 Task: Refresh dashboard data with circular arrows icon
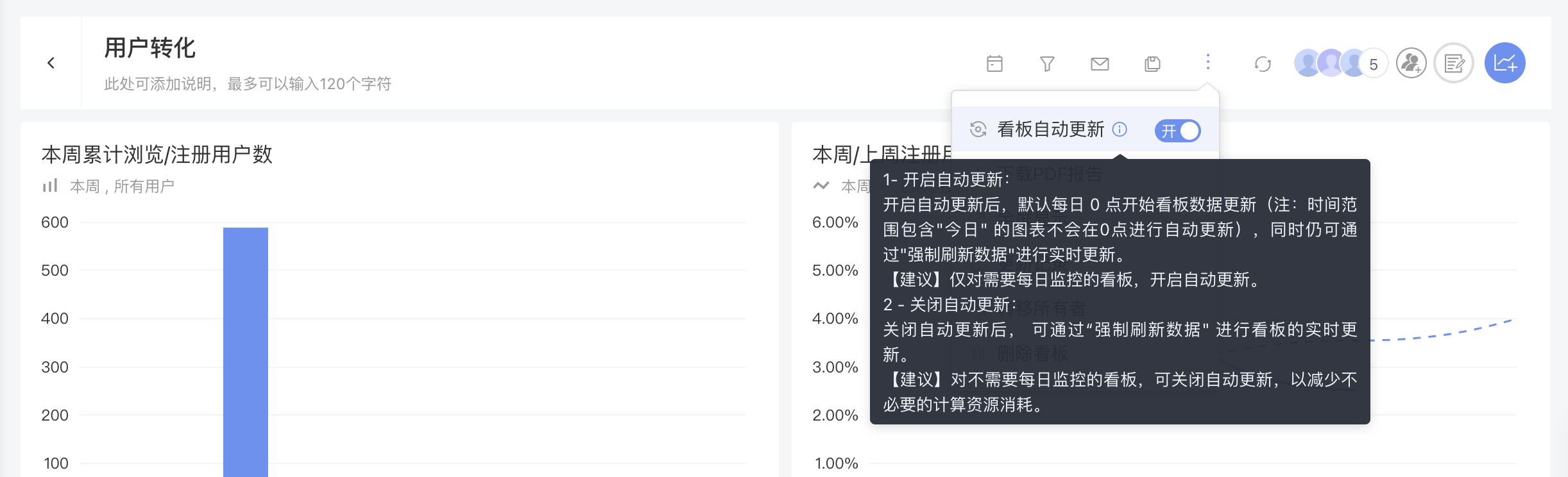point(1263,64)
